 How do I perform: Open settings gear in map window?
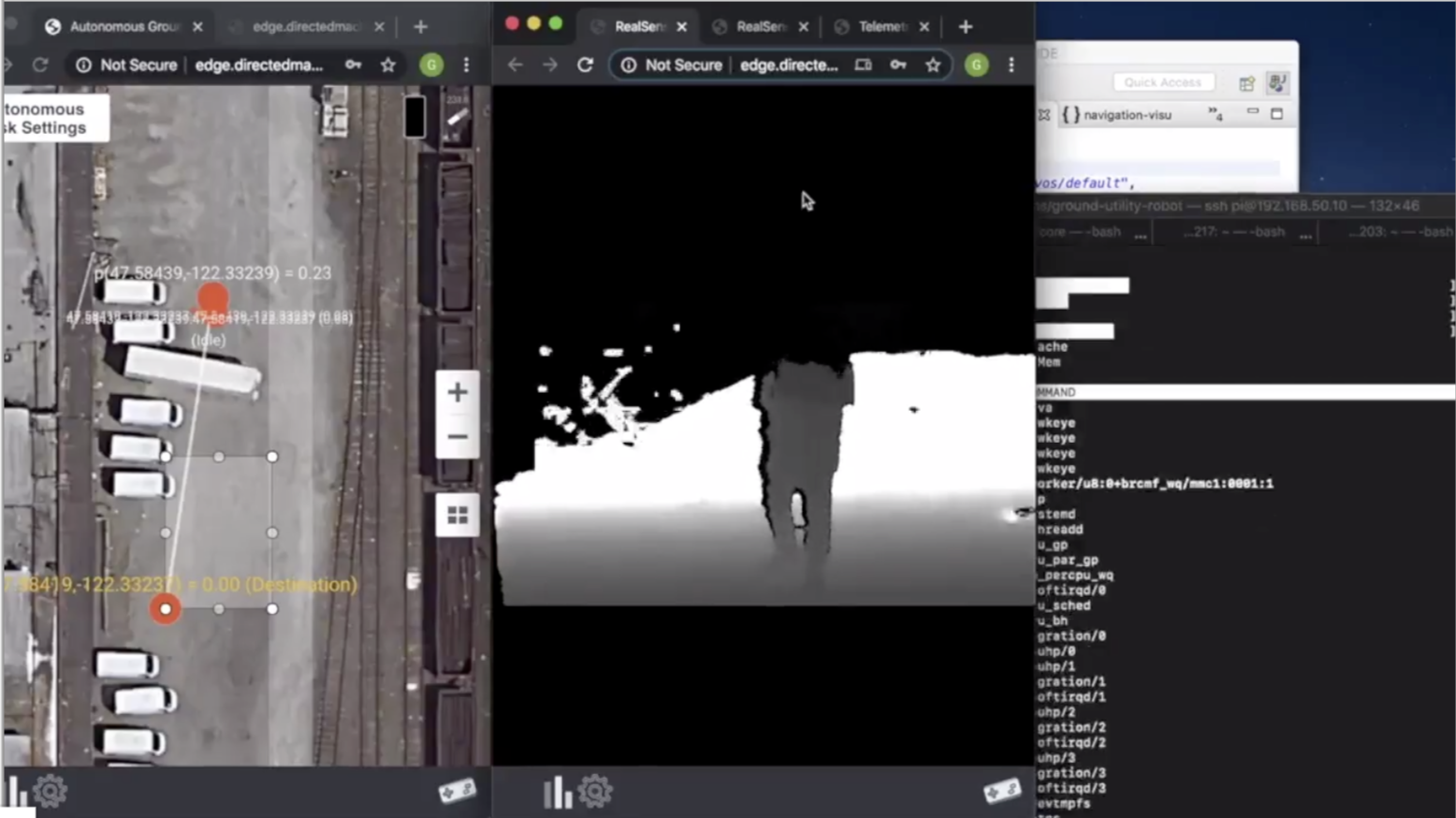(x=51, y=792)
